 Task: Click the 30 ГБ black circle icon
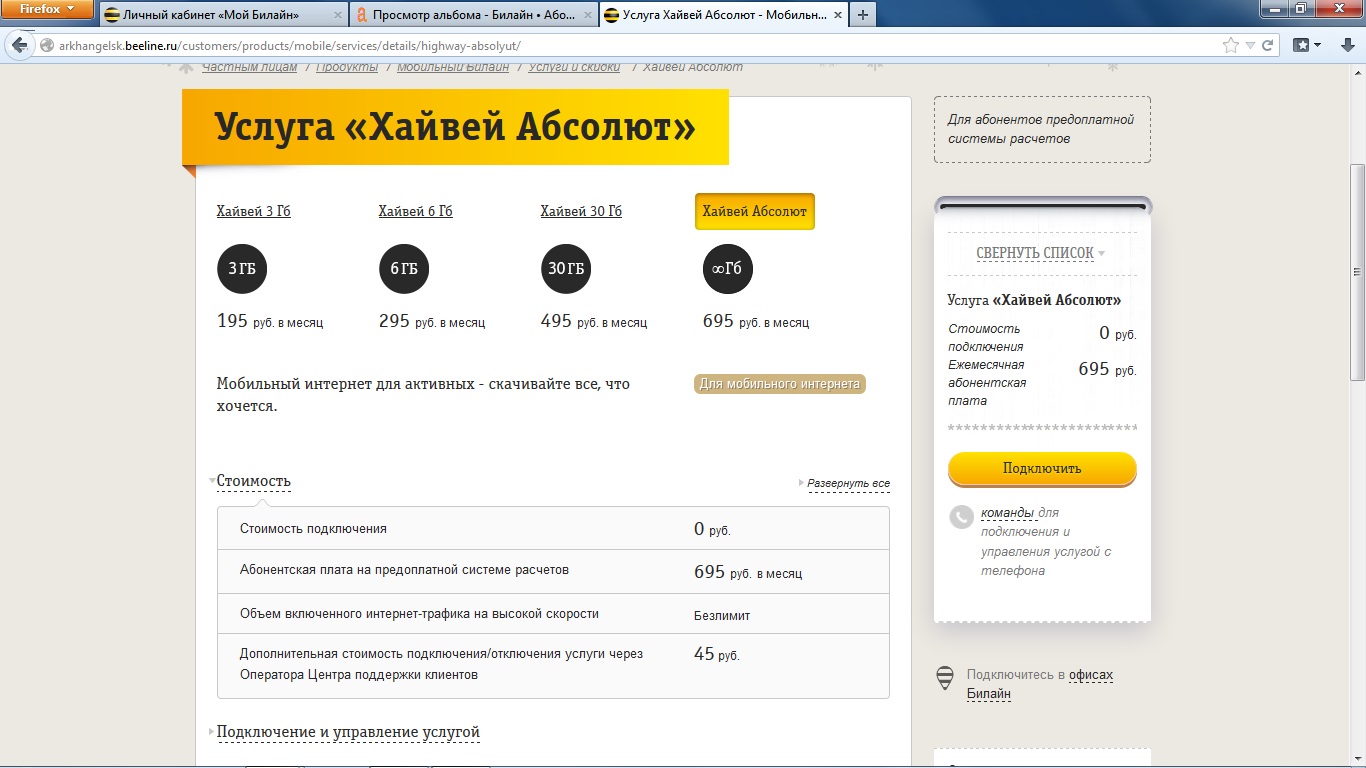(566, 269)
